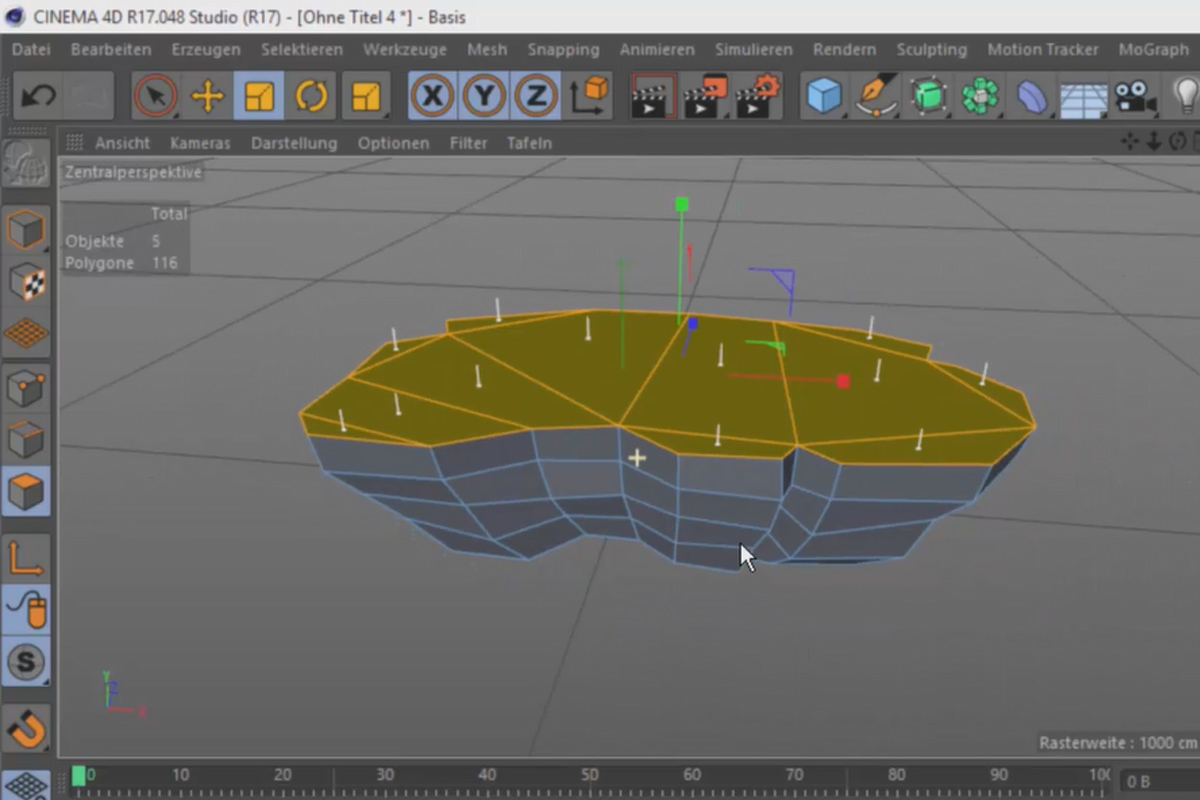This screenshot has height=800, width=1200.
Task: Open the Werkzeuge menu
Action: 406,49
